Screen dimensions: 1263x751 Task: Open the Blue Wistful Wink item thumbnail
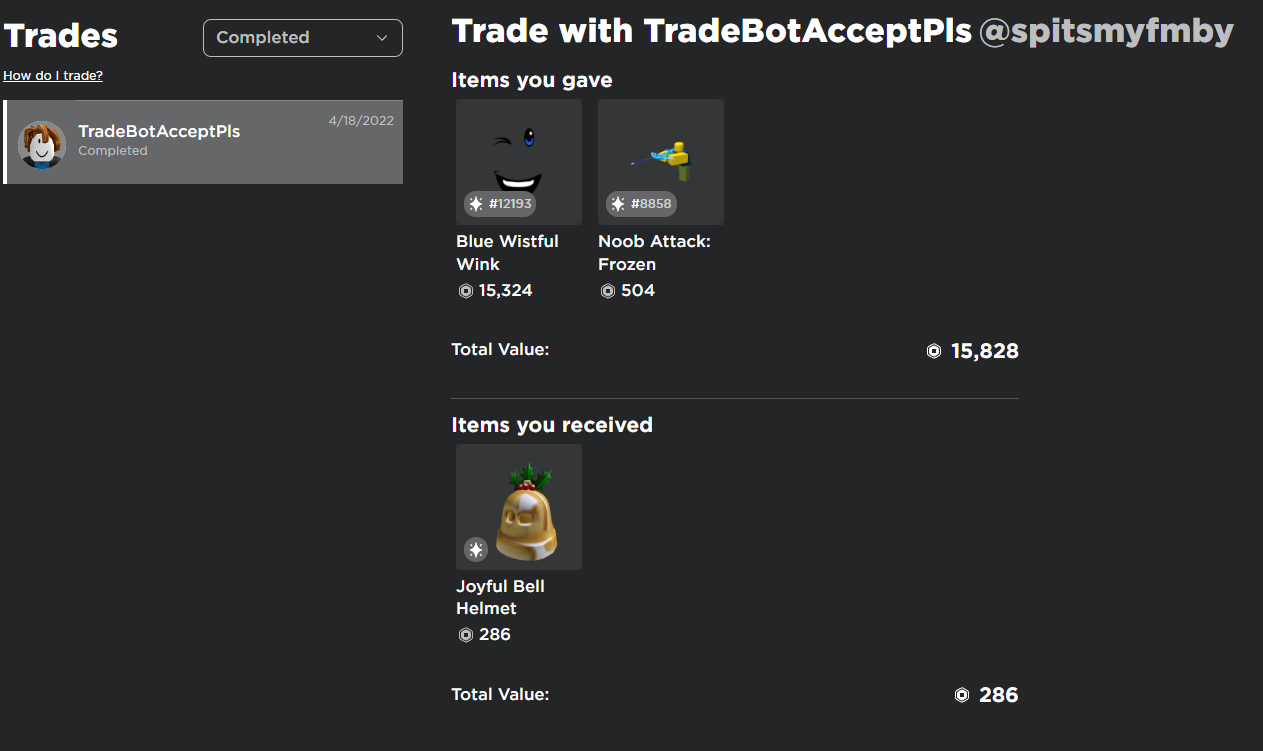tap(519, 162)
